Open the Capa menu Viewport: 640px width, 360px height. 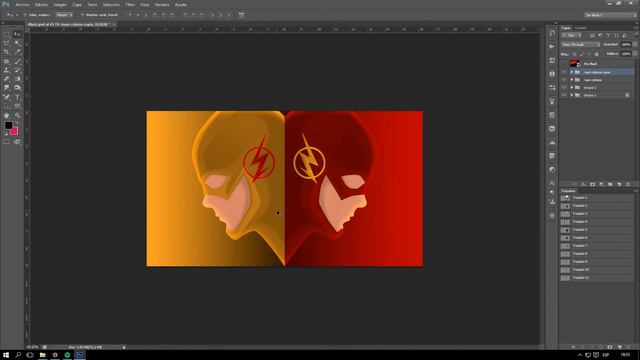pos(77,5)
